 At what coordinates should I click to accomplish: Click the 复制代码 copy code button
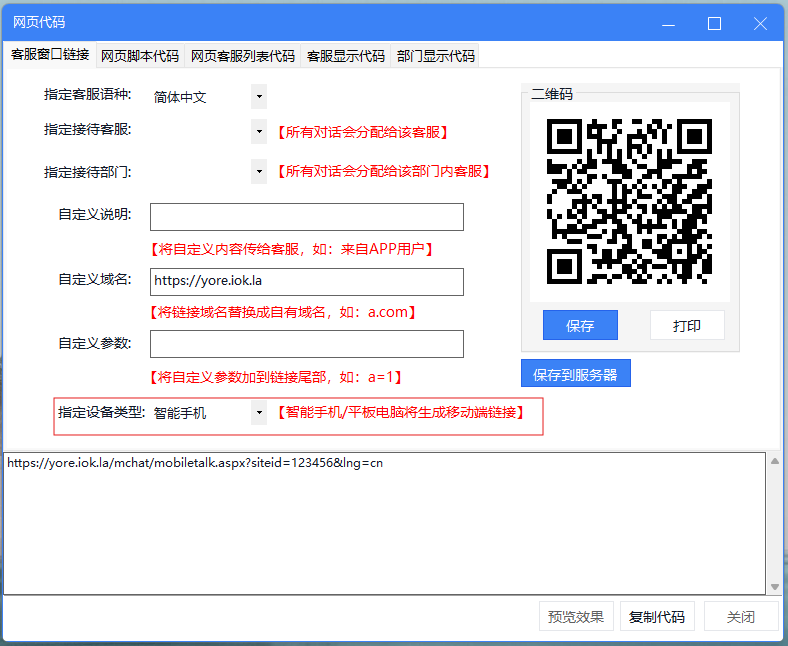pyautogui.click(x=657, y=616)
